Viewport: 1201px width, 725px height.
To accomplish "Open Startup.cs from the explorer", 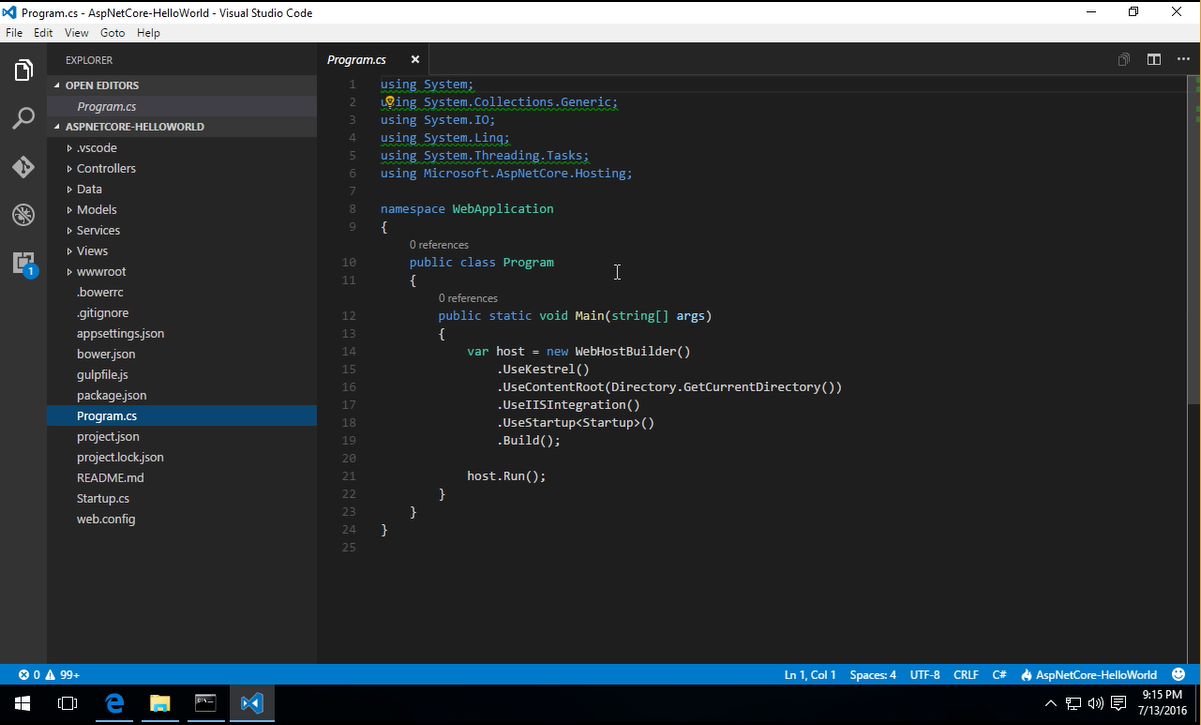I will [x=102, y=498].
